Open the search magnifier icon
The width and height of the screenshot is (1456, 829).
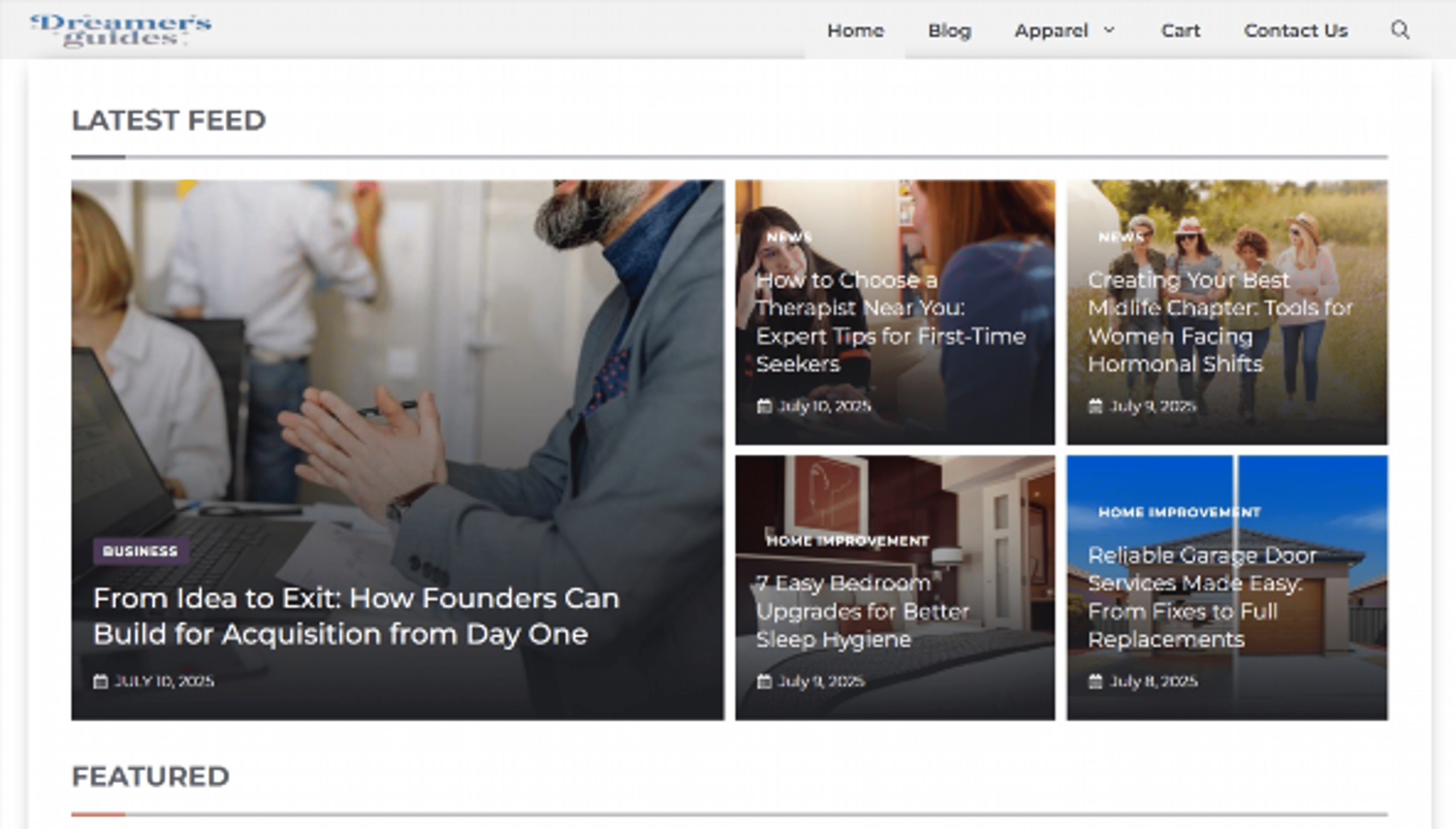click(1400, 30)
